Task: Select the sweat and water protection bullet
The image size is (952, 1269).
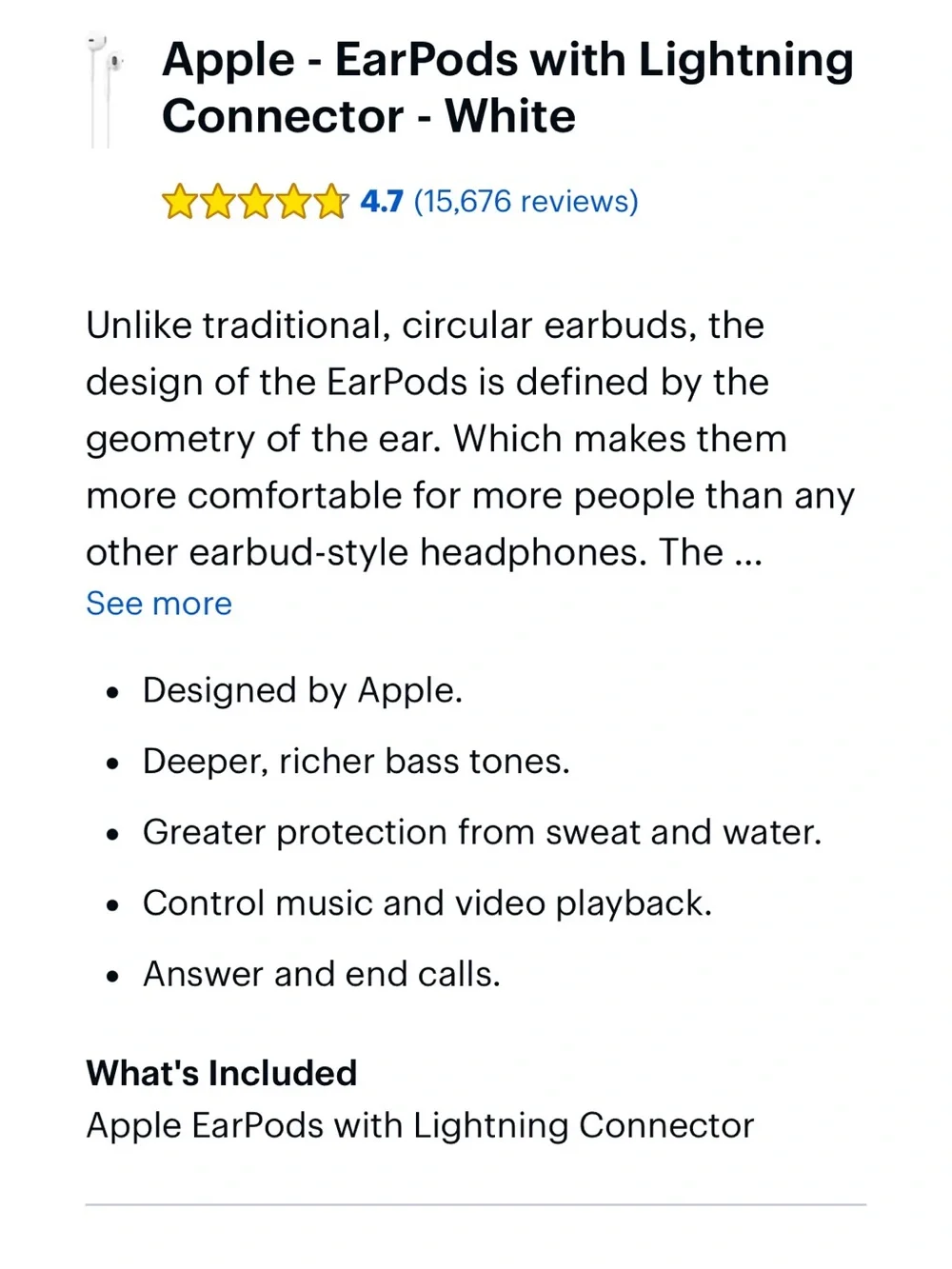Action: pos(482,832)
